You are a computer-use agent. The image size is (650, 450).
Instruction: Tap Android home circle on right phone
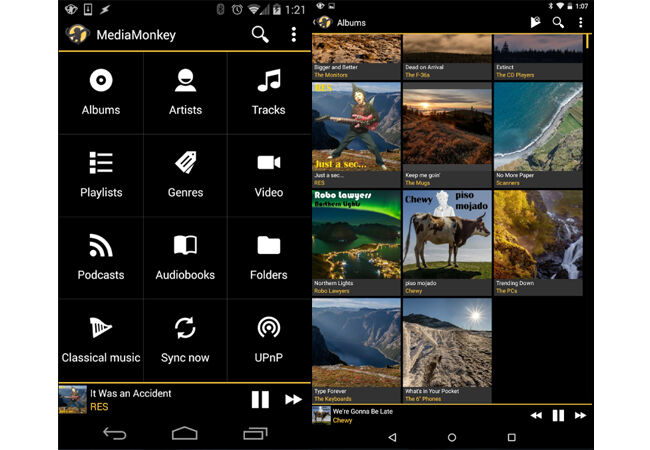pos(452,437)
